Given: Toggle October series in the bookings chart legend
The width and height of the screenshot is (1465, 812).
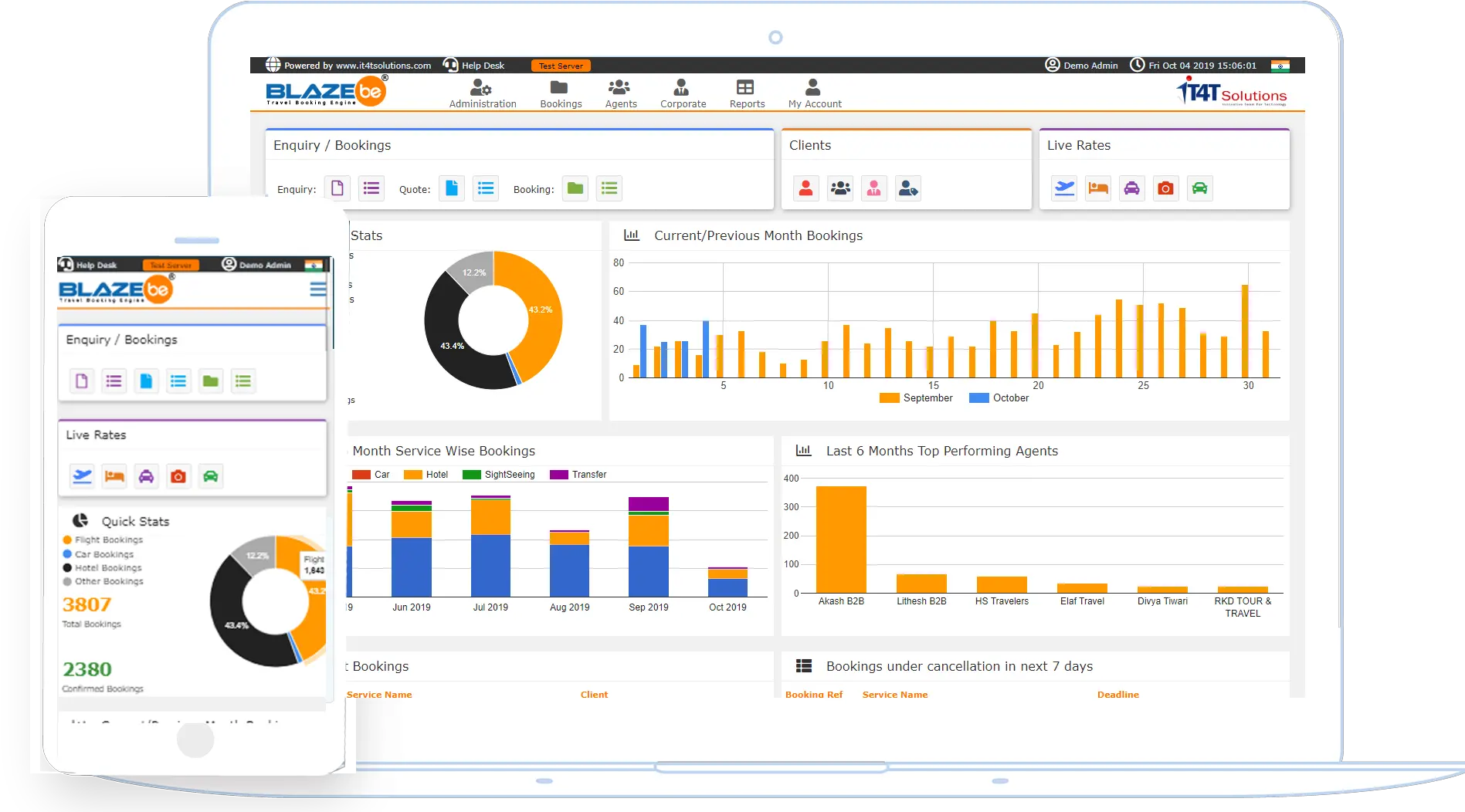Looking at the screenshot, I should [999, 398].
